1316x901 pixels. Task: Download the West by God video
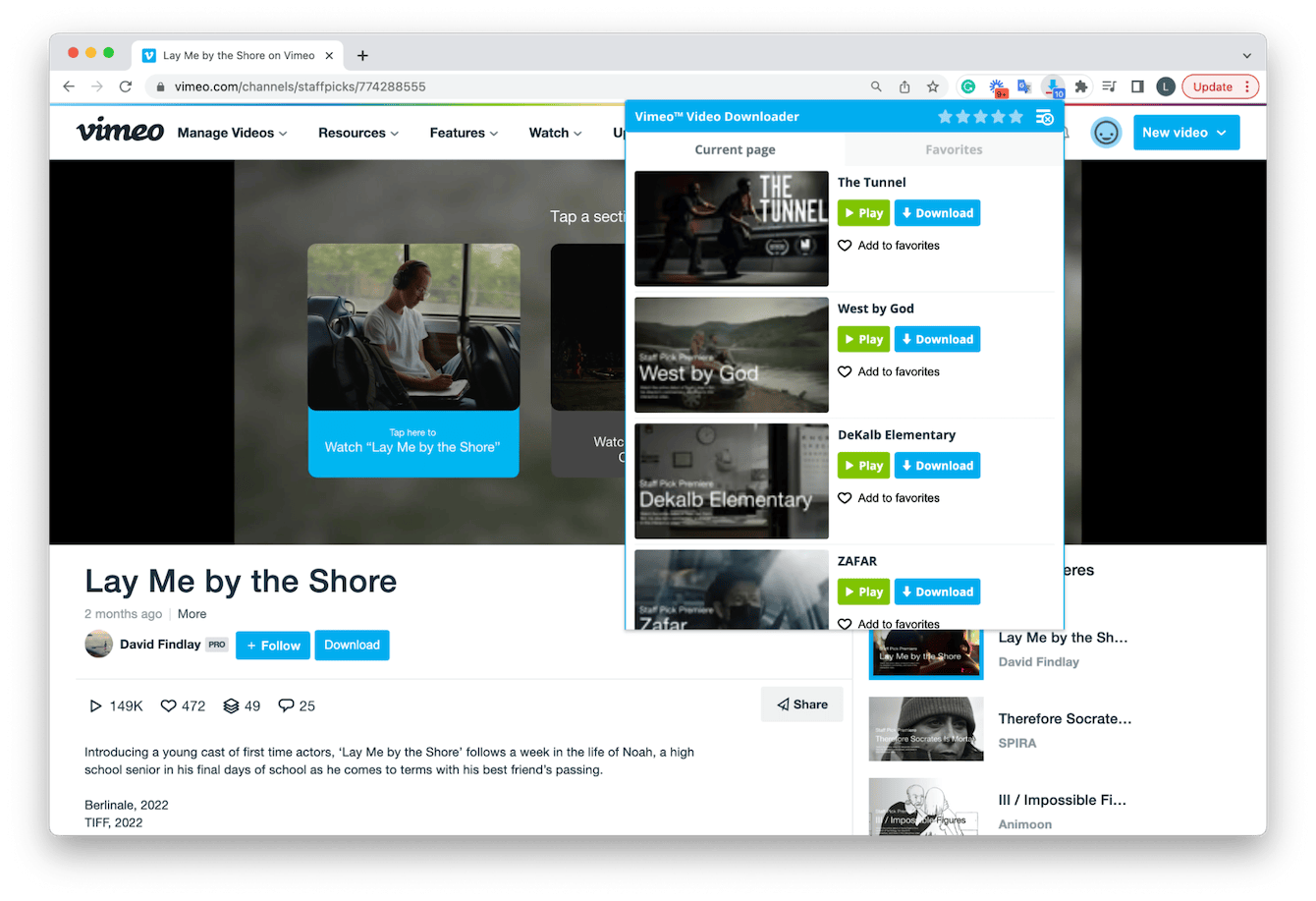tap(937, 339)
